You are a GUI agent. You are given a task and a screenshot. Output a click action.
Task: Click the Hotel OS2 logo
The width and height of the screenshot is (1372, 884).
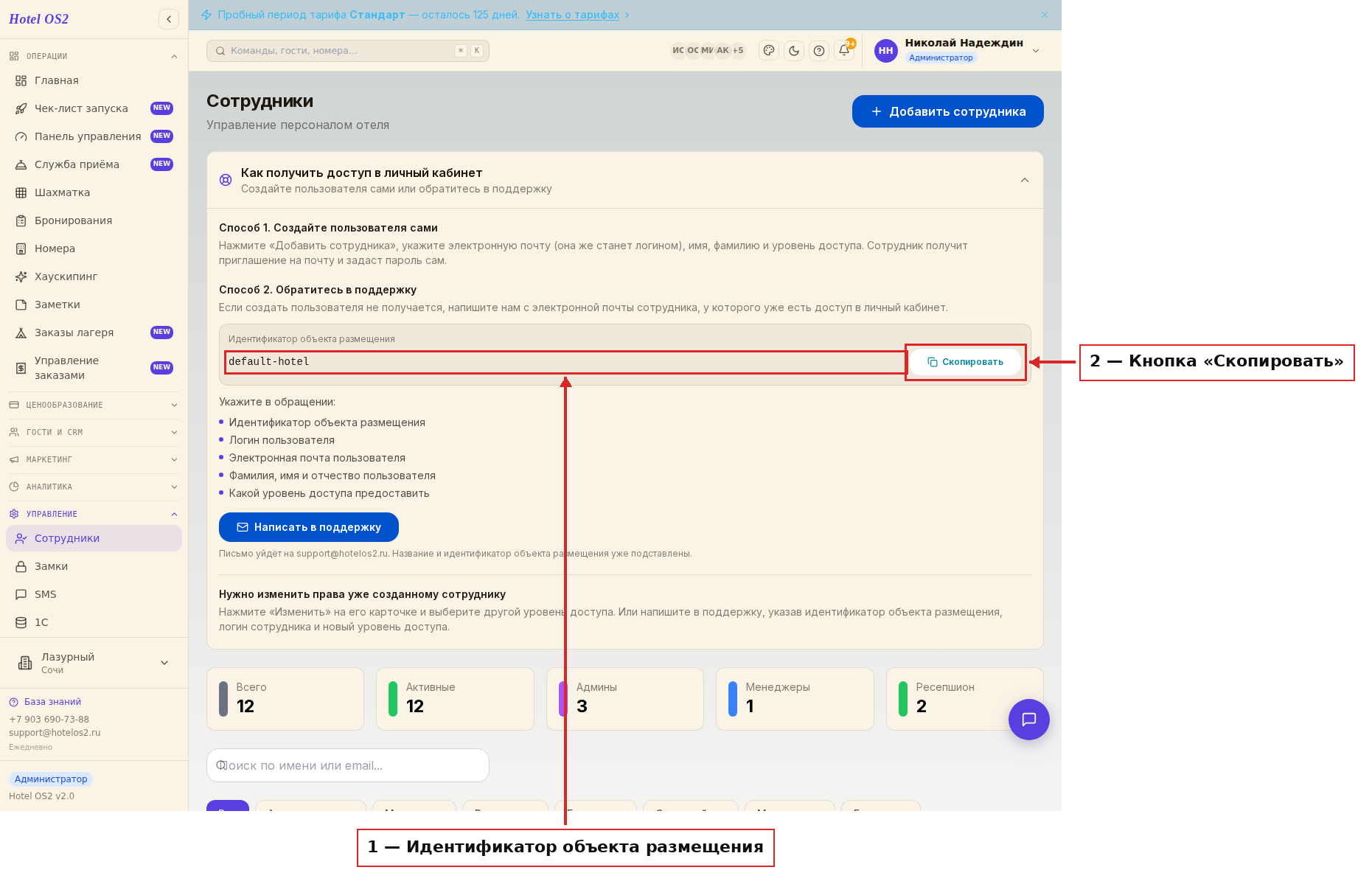point(38,19)
